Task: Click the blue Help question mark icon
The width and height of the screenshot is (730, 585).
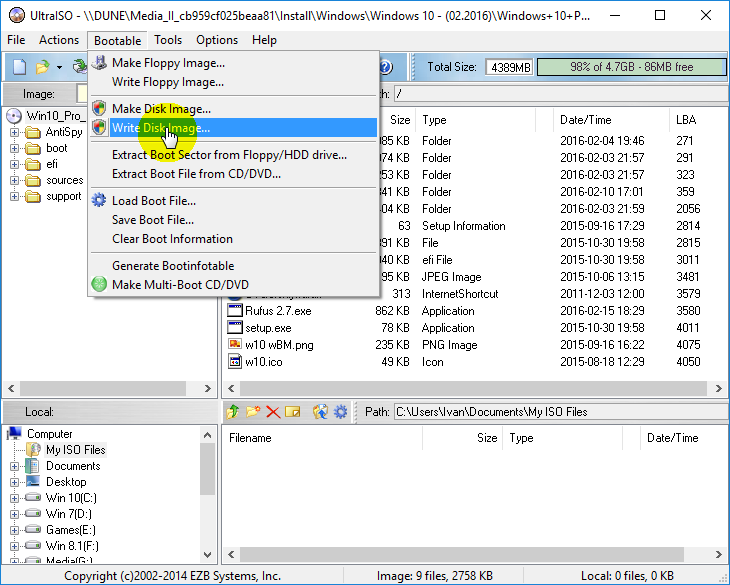Action: (385, 67)
